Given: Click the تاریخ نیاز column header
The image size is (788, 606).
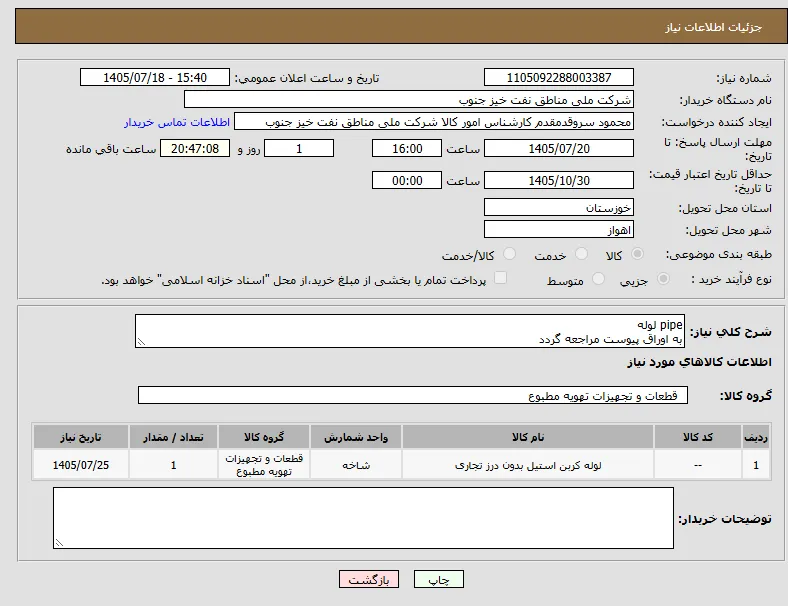Looking at the screenshot, I should pos(81,437).
